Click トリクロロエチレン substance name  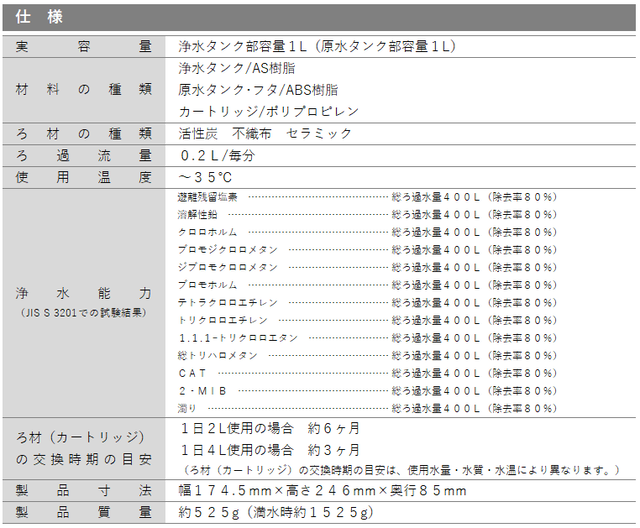(x=222, y=320)
